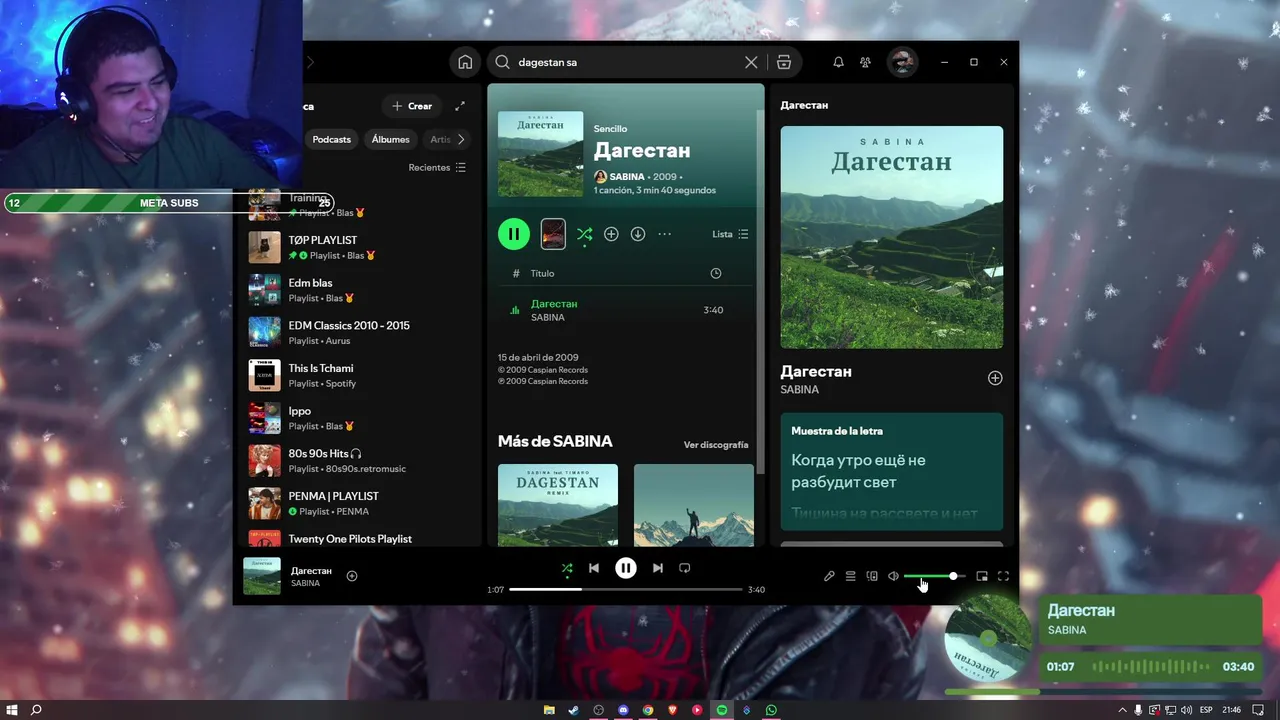Image resolution: width=1280 pixels, height=720 pixels.
Task: Skip to the previous track
Action: tap(594, 568)
